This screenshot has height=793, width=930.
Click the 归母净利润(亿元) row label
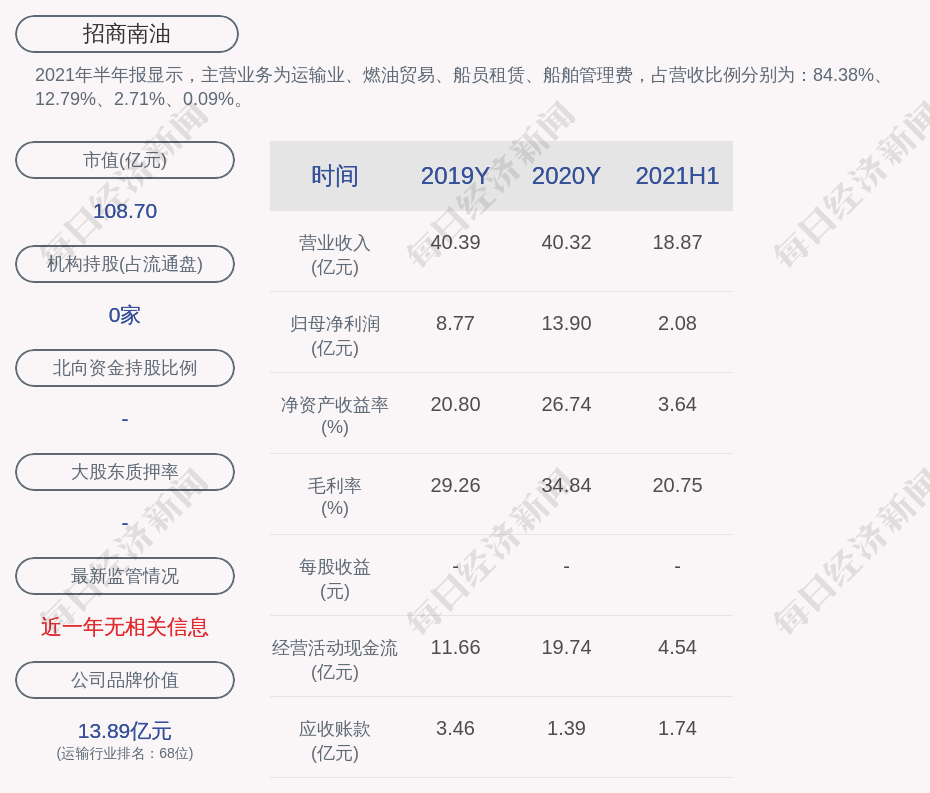coord(335,336)
